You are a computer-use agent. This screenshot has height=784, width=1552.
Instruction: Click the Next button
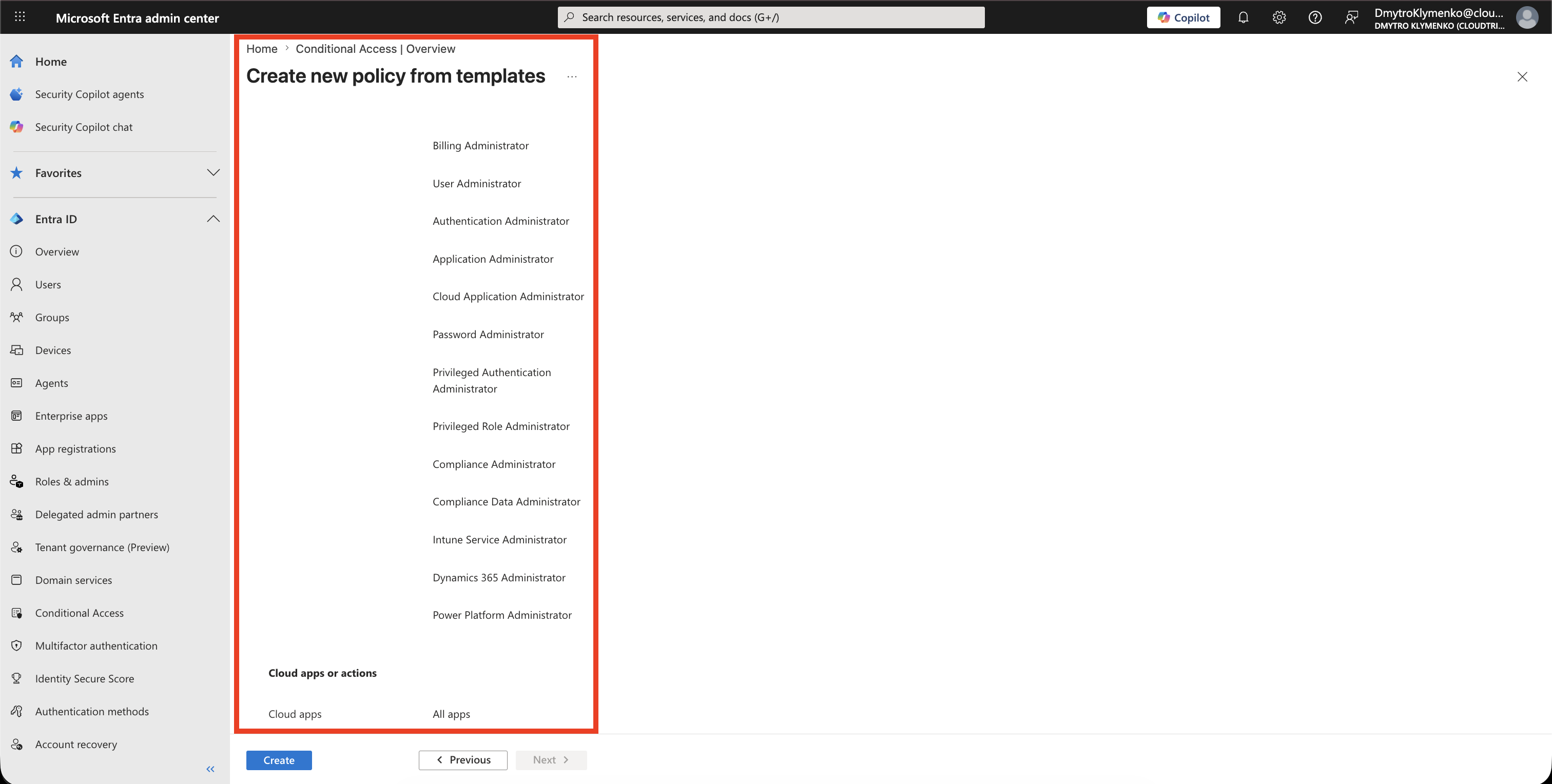(551, 760)
